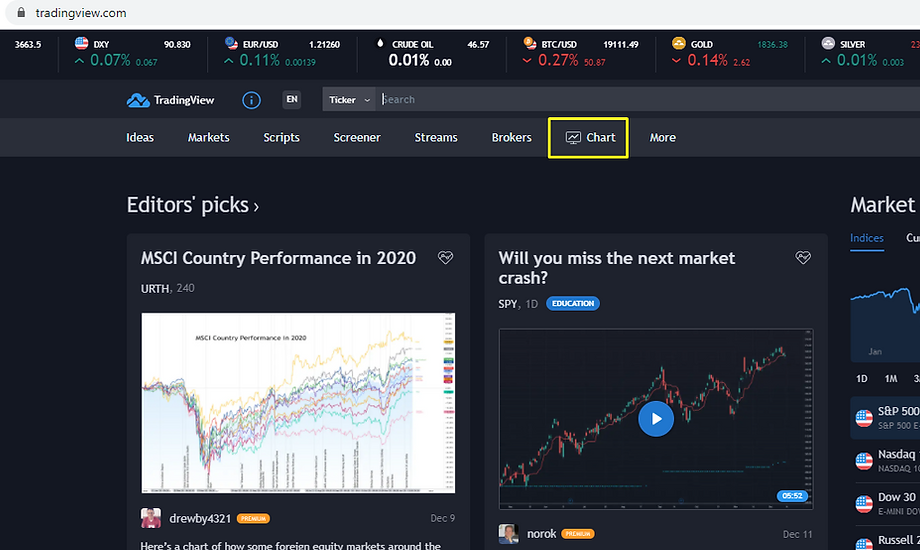Open the CRUDE OIL ticker quote

point(432,53)
